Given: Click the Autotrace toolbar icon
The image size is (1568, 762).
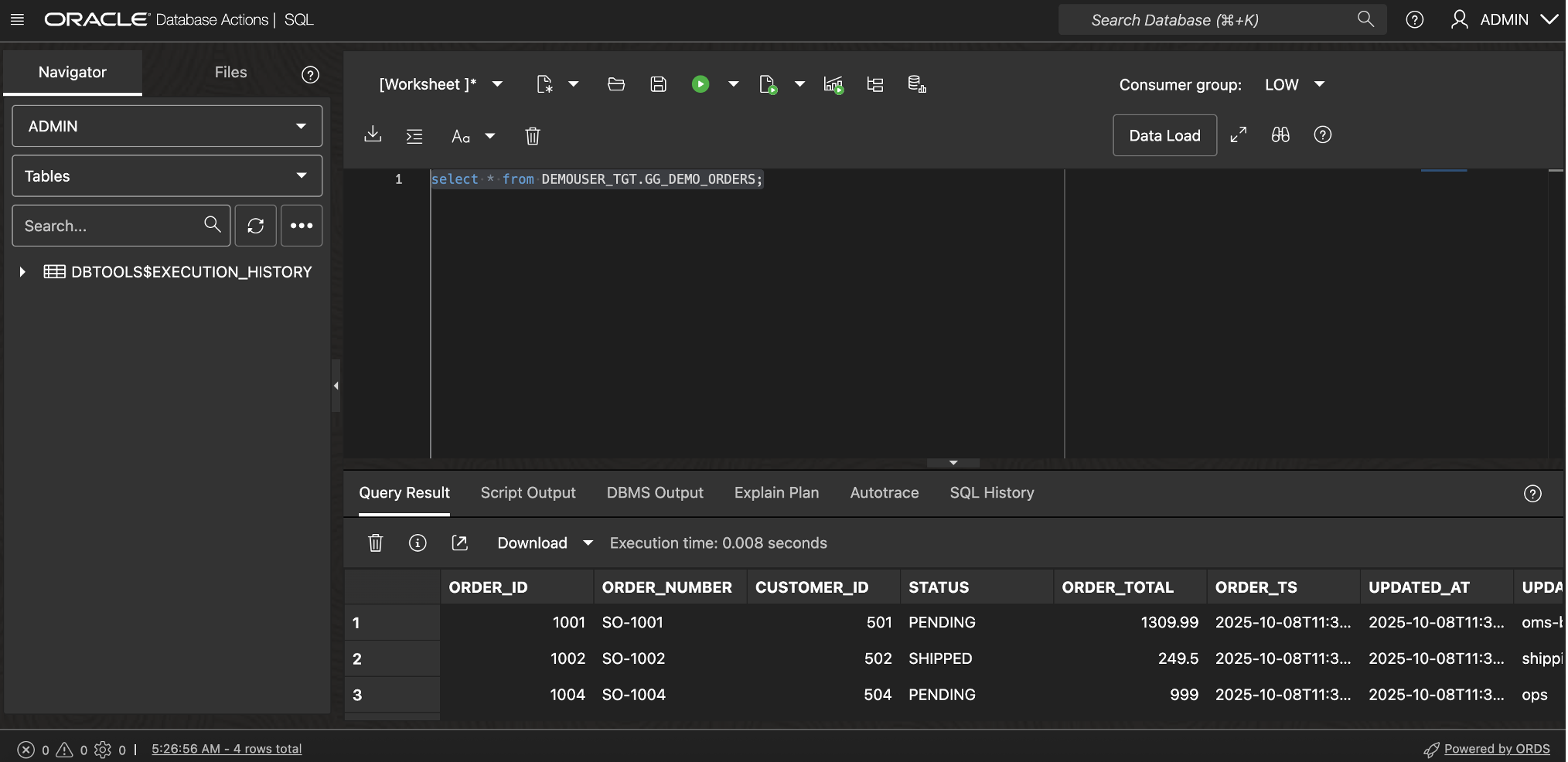Looking at the screenshot, I should [x=833, y=84].
